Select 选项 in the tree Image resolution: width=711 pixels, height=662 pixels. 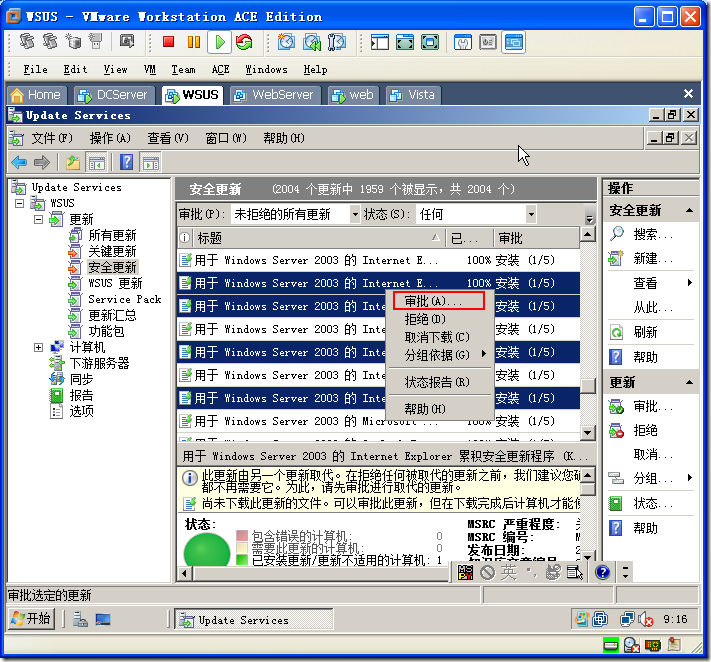point(81,411)
